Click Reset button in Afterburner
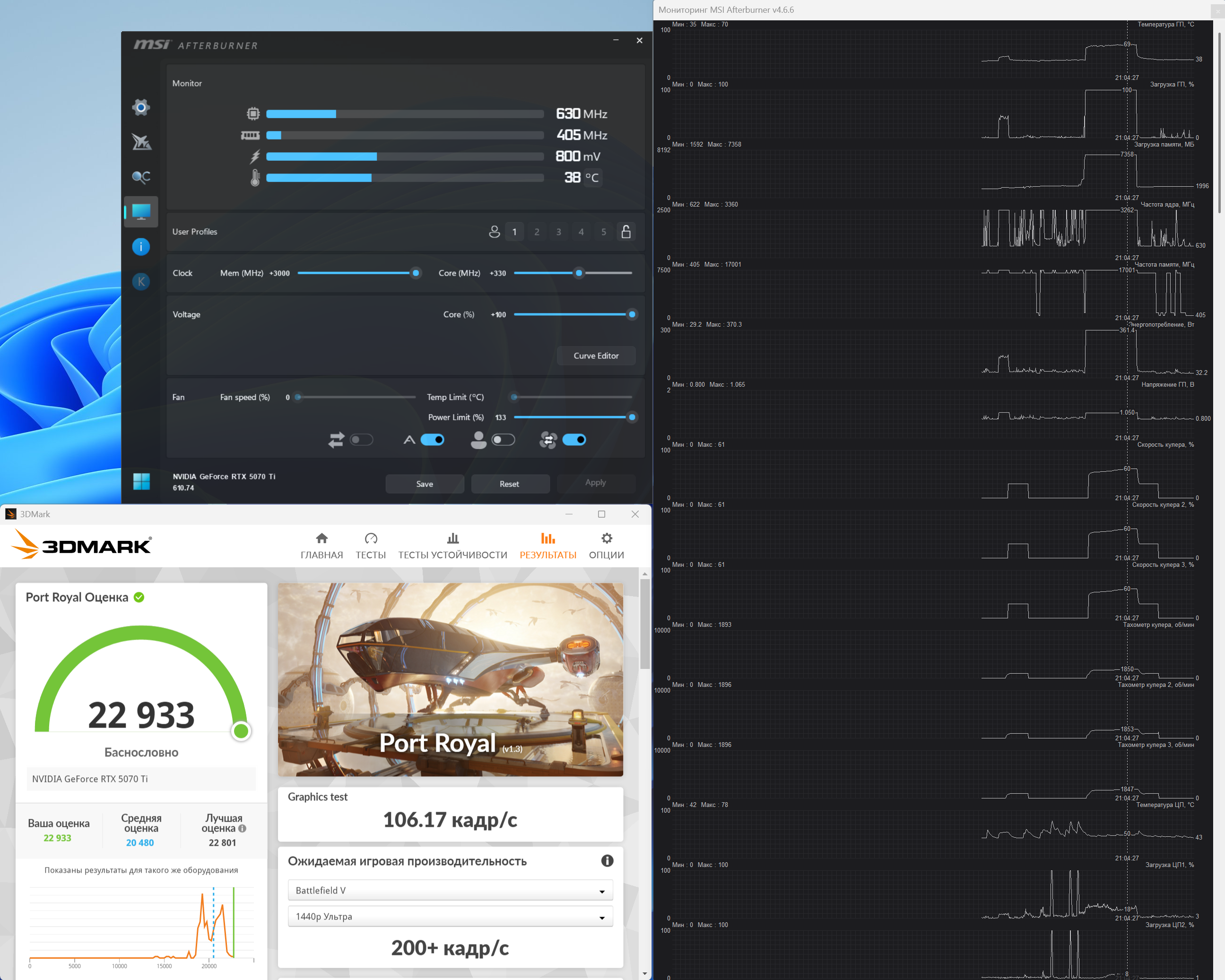Viewport: 1225px width, 980px height. [510, 484]
